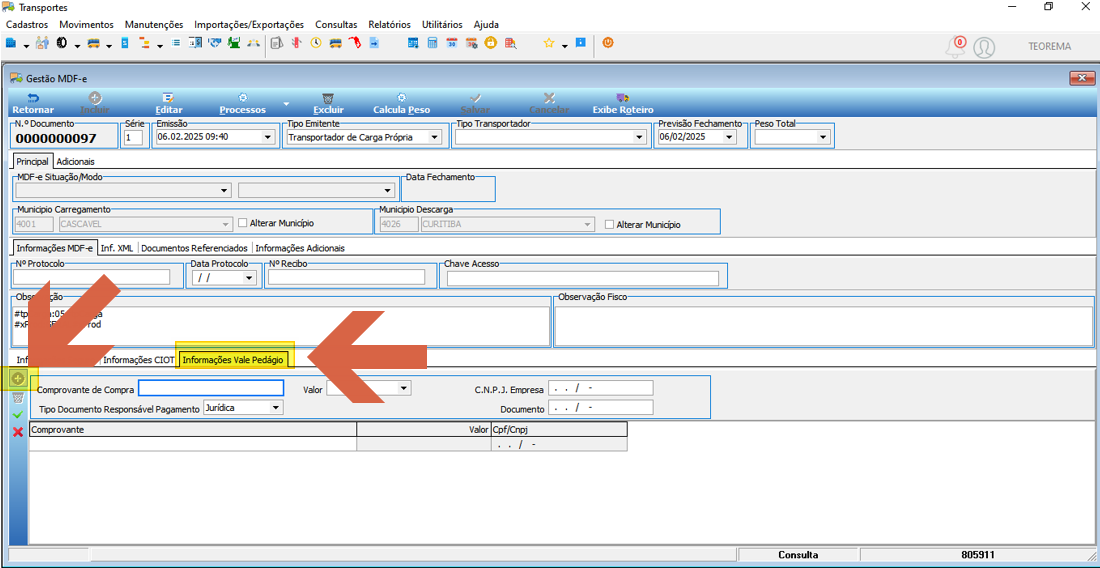
Task: Click the blue page with arrow icon
Action: [x=375, y=43]
